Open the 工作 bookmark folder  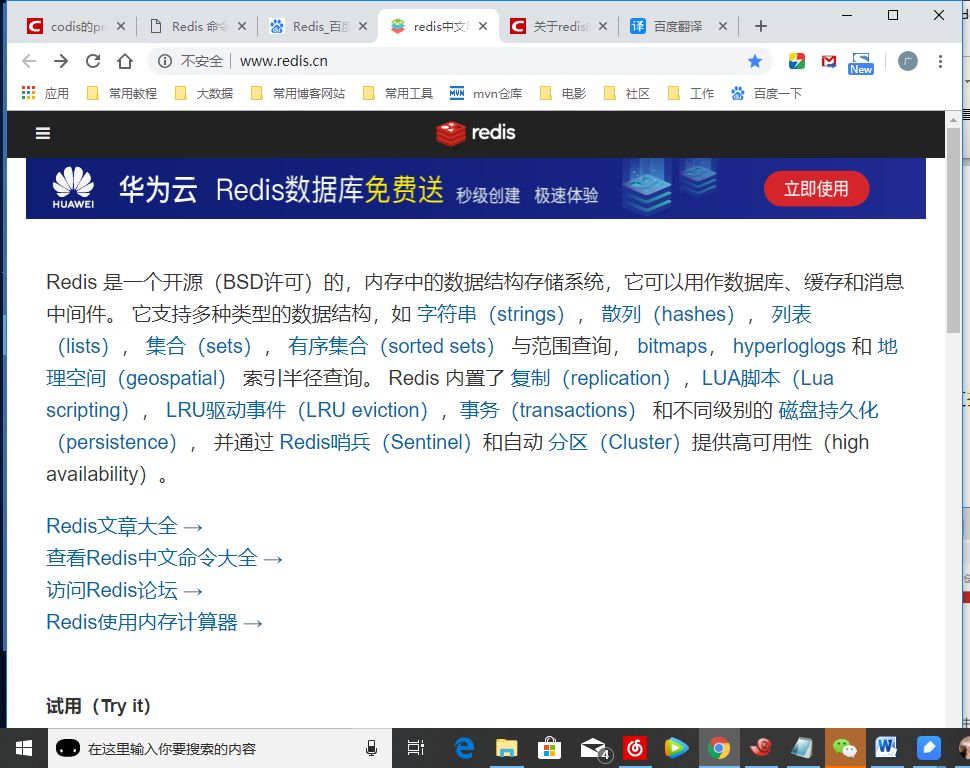[691, 93]
